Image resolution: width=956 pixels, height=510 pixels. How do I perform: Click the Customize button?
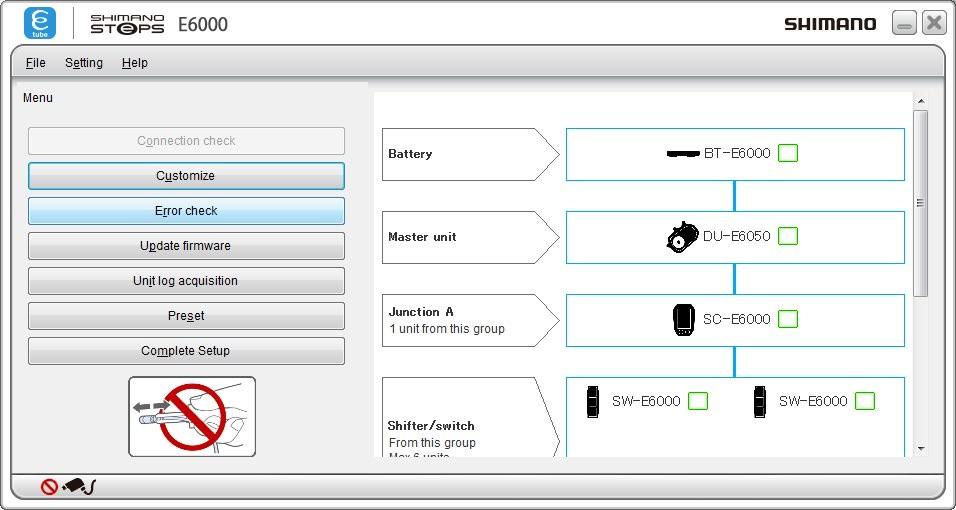pyautogui.click(x=186, y=176)
